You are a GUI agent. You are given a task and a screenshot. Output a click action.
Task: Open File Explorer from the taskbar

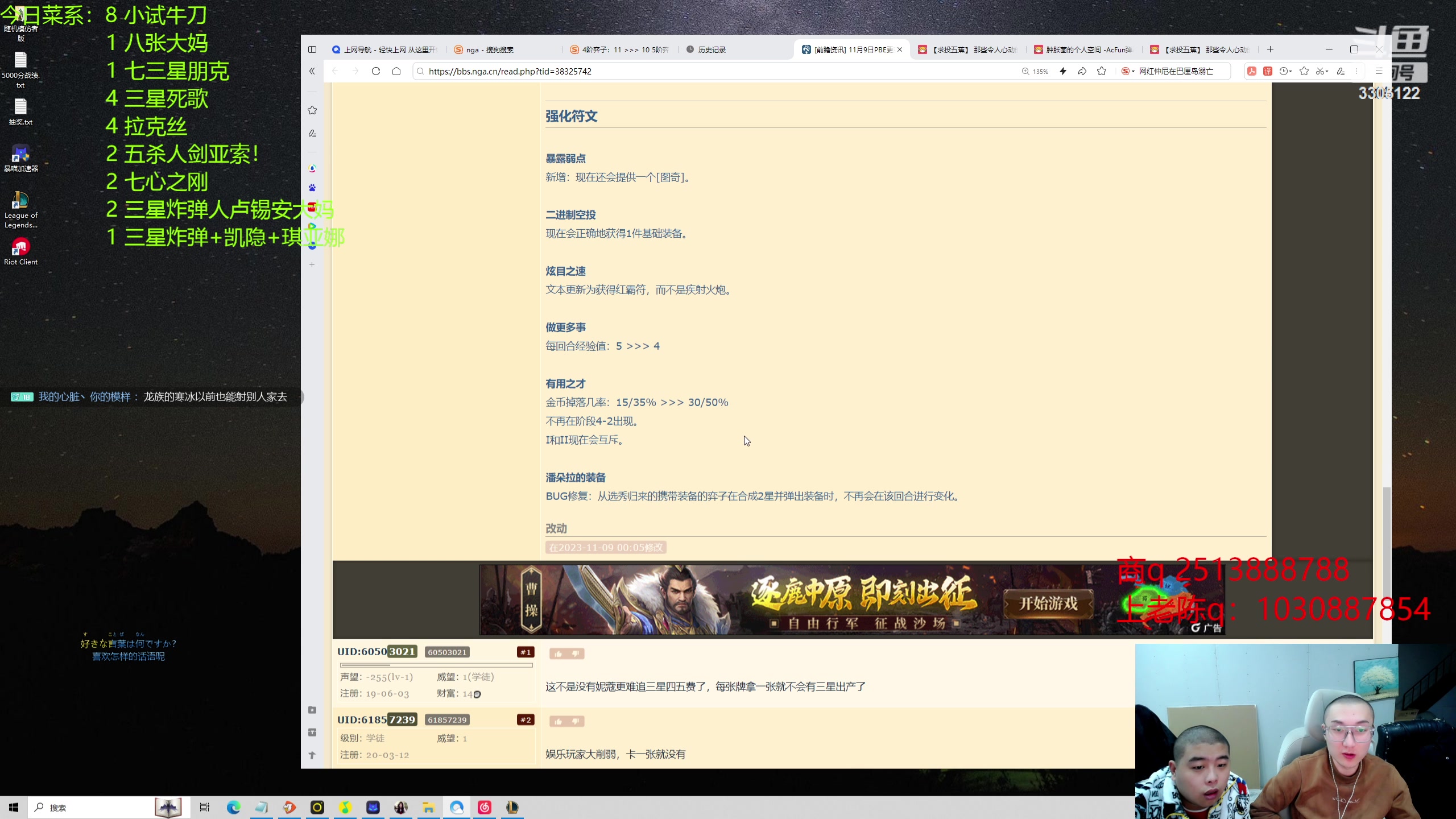click(x=428, y=808)
